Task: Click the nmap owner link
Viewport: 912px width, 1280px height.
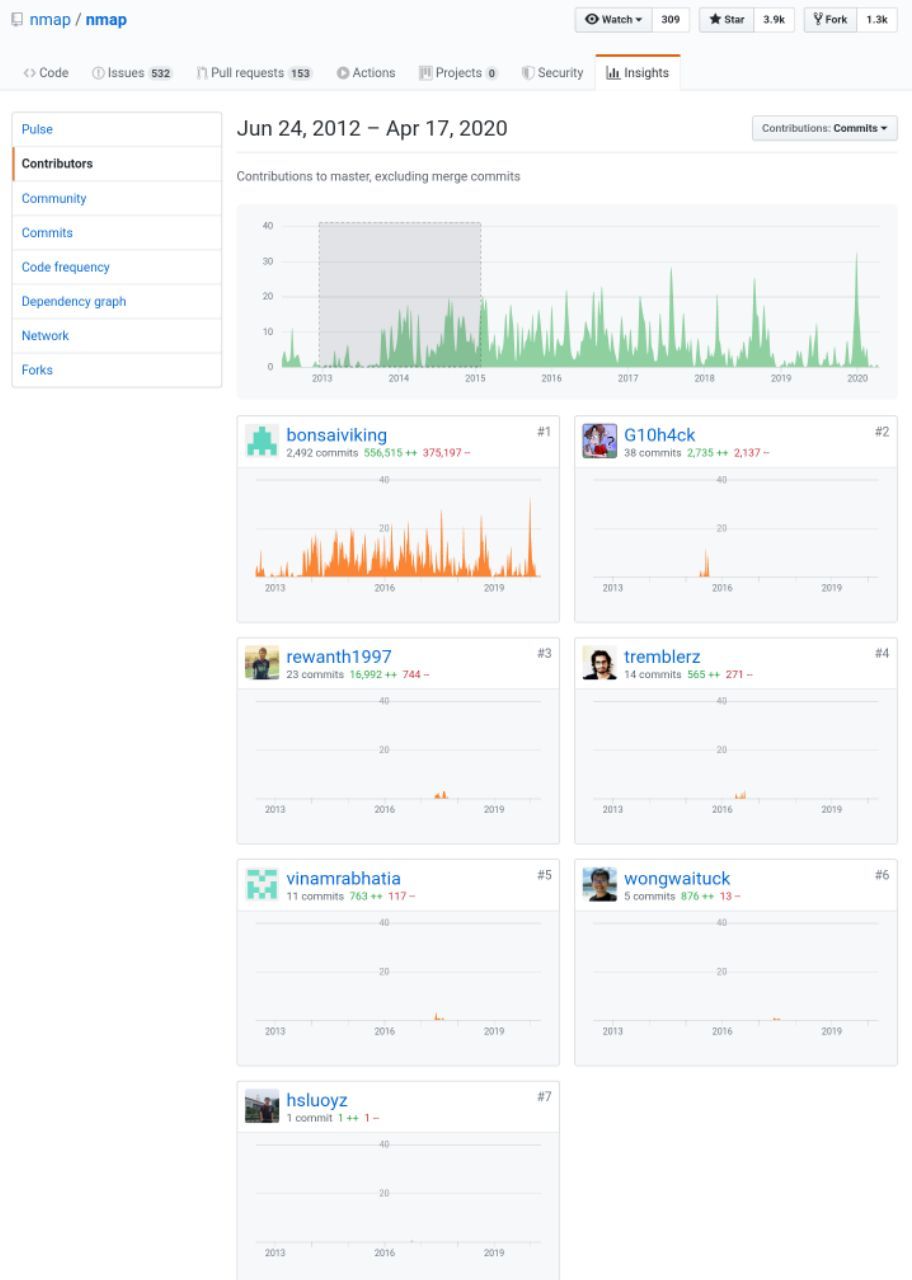Action: click(50, 20)
